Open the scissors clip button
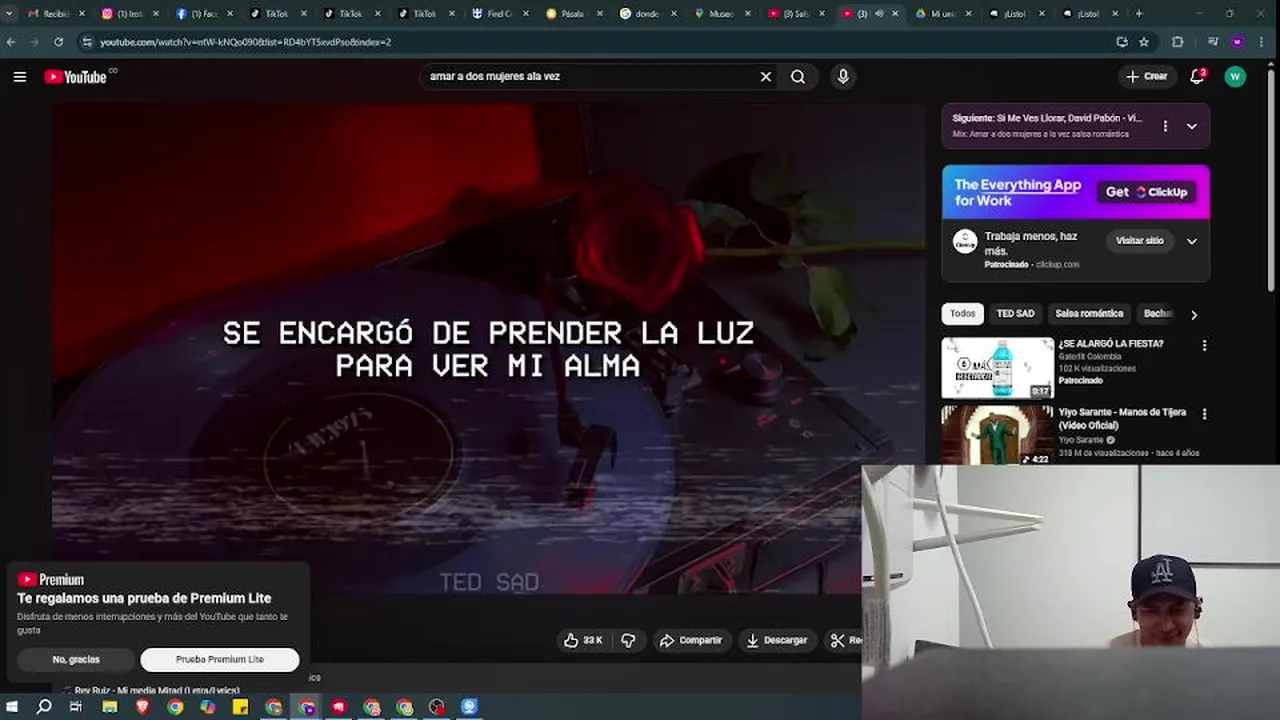Image resolution: width=1280 pixels, height=720 pixels. (x=842, y=640)
